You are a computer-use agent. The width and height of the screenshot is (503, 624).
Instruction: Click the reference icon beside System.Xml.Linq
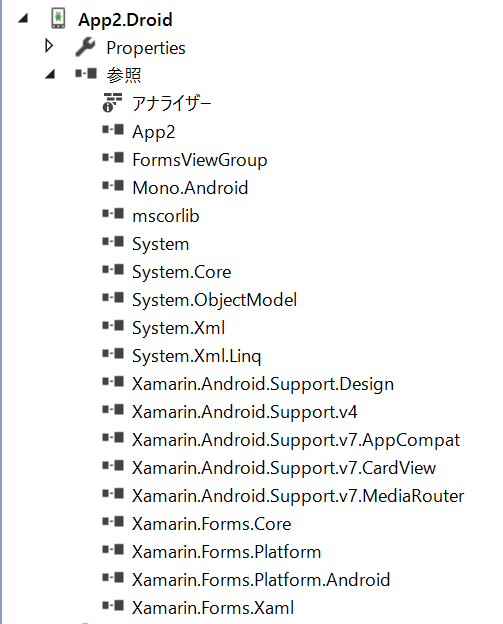113,353
